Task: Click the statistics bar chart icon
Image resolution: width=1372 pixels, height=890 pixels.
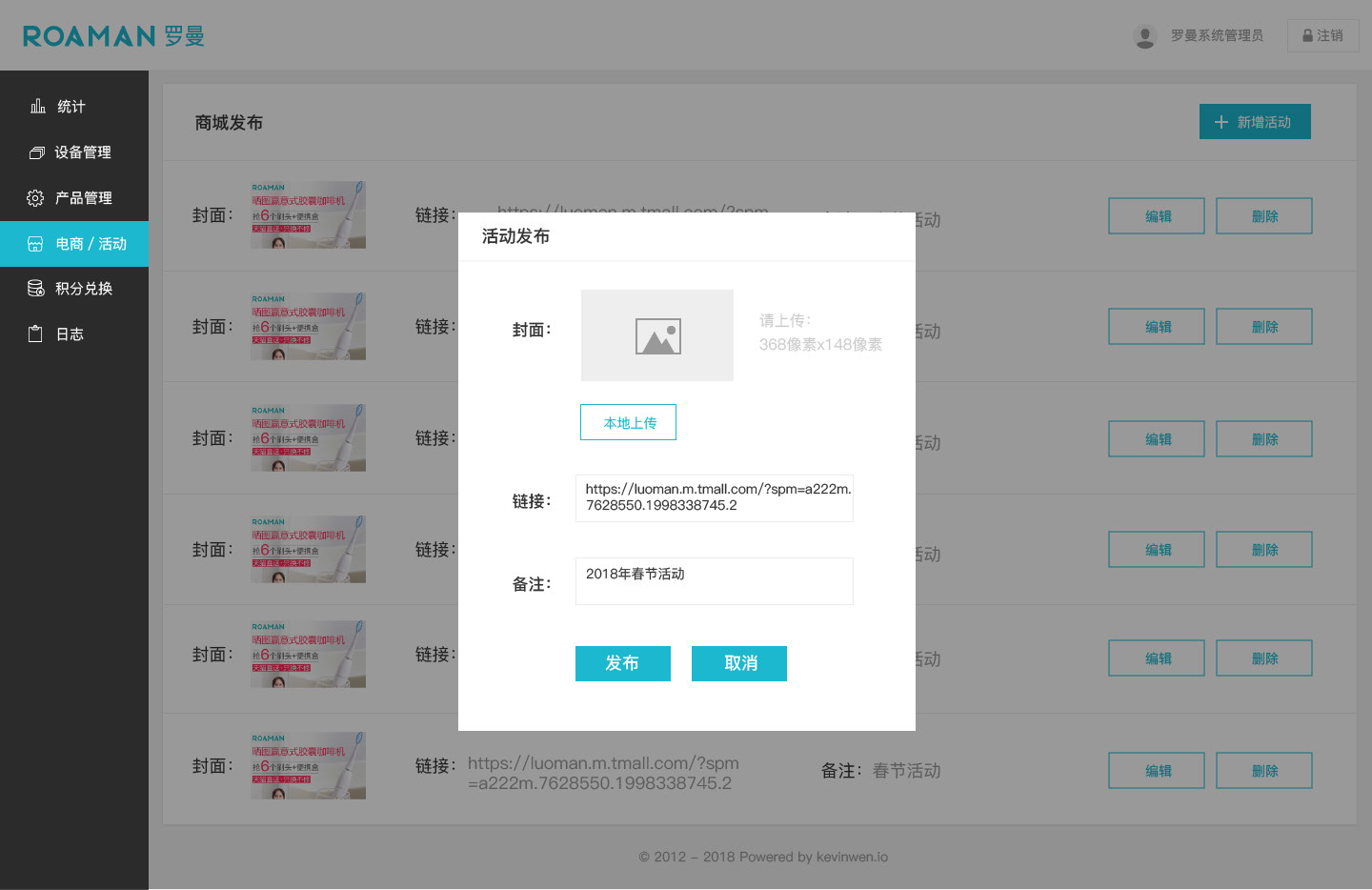Action: [x=37, y=106]
